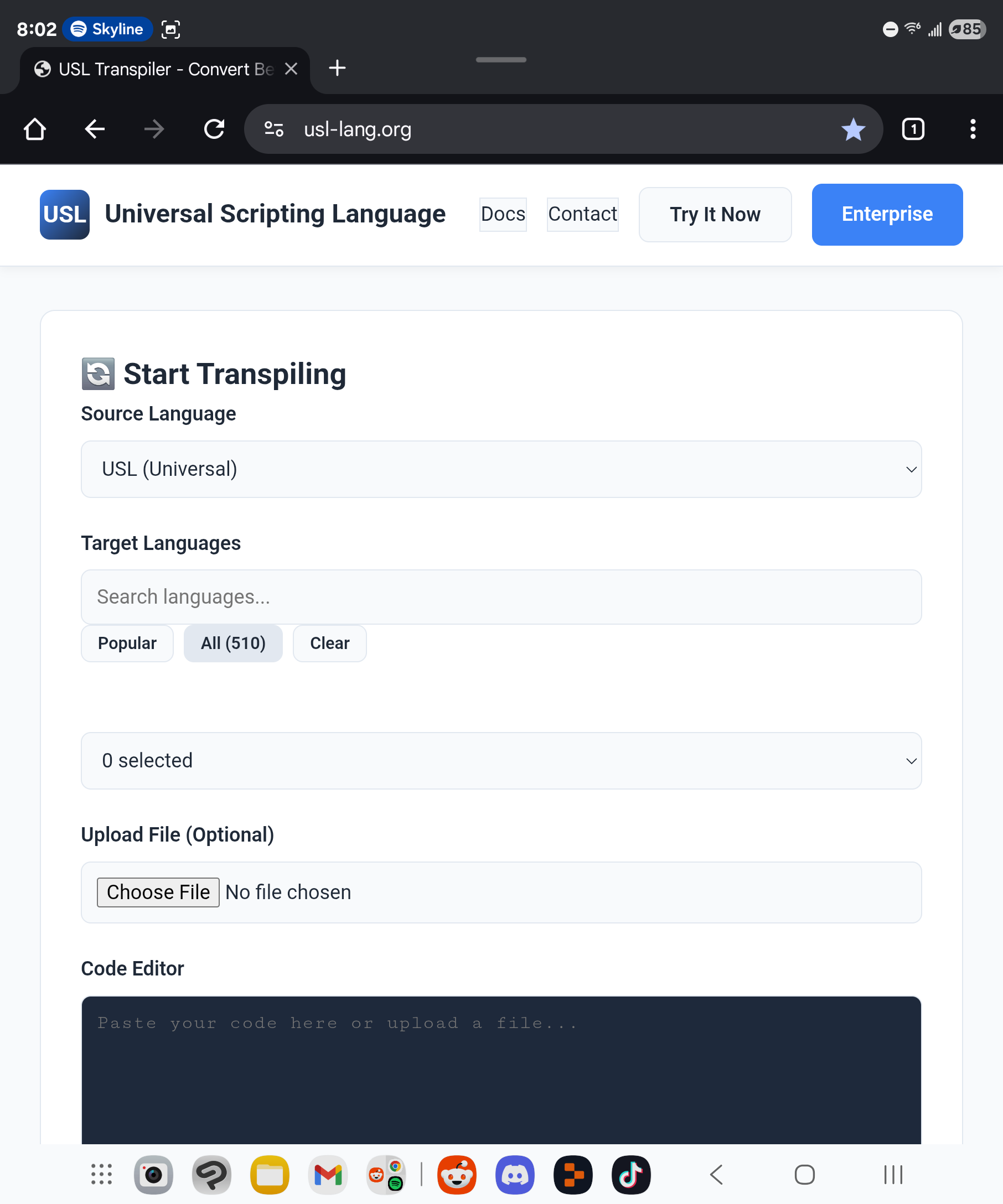Go to the Contact page
The image size is (1003, 1204).
coord(582,215)
